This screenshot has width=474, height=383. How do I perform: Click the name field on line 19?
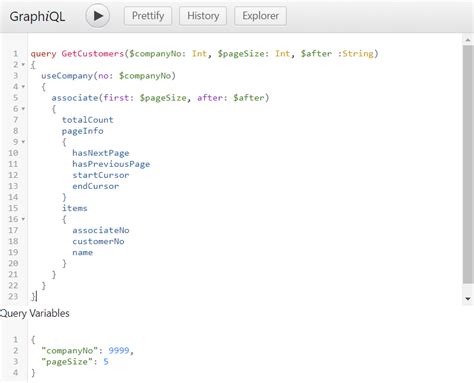click(x=82, y=252)
